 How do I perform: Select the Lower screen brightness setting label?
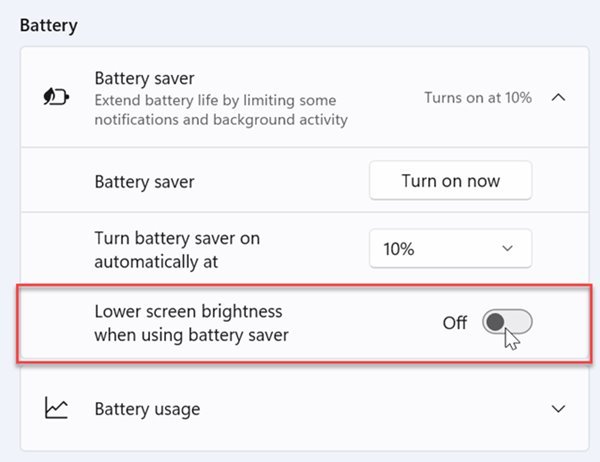[191, 323]
